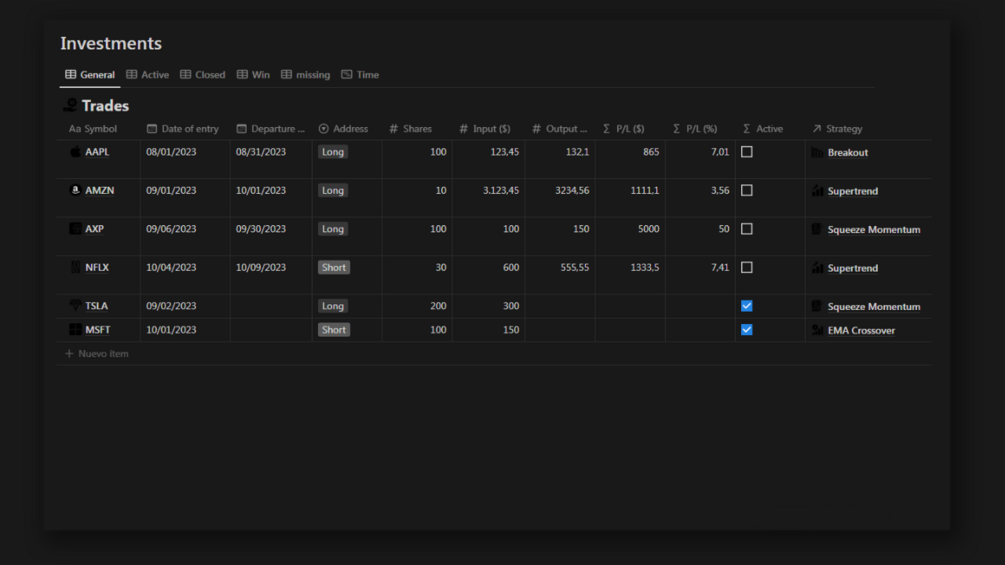1005x565 pixels.
Task: Uncheck the Active checkbox for TSLA
Action: [x=747, y=306]
